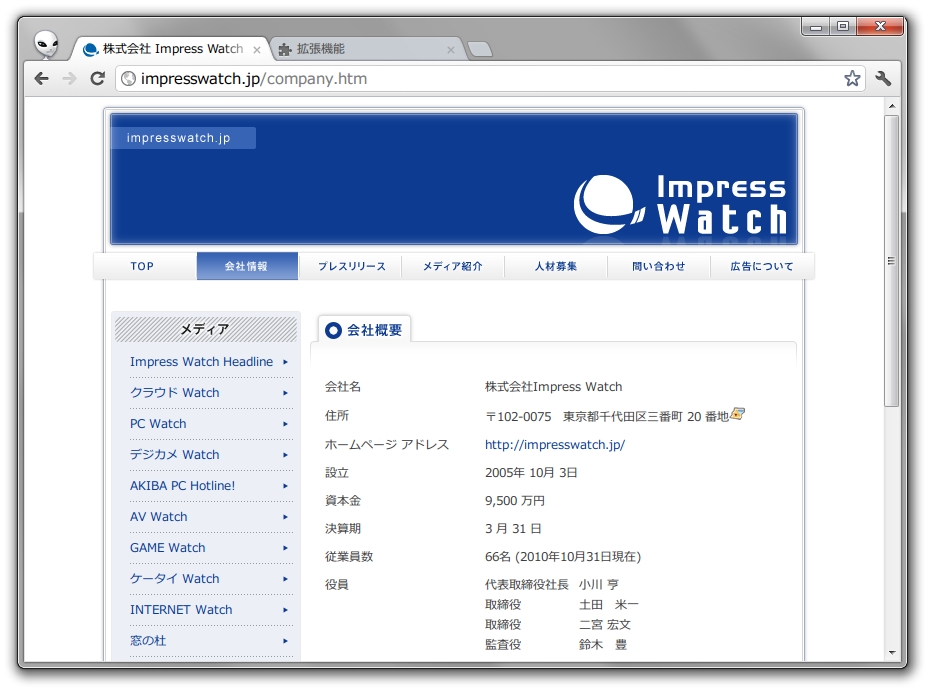Click the arrow beside 窓の杜
Screen dimensions: 934x695
click(285, 641)
